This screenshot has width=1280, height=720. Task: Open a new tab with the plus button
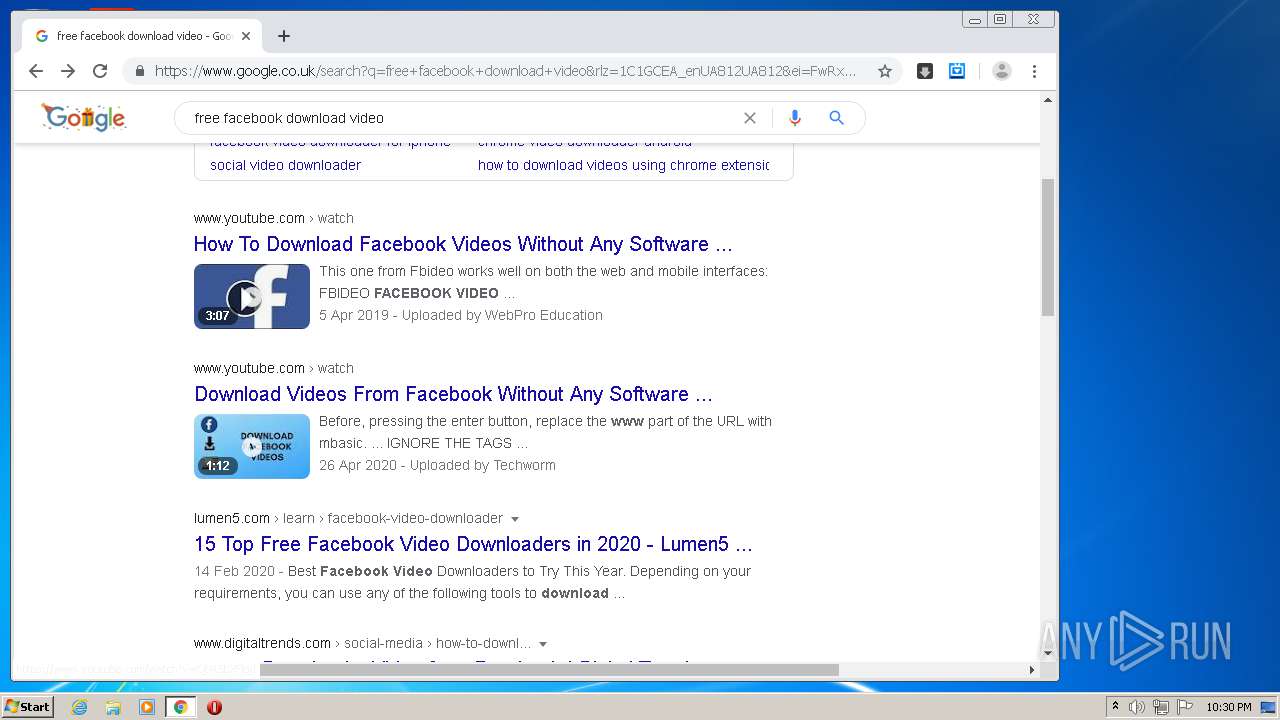click(x=284, y=36)
